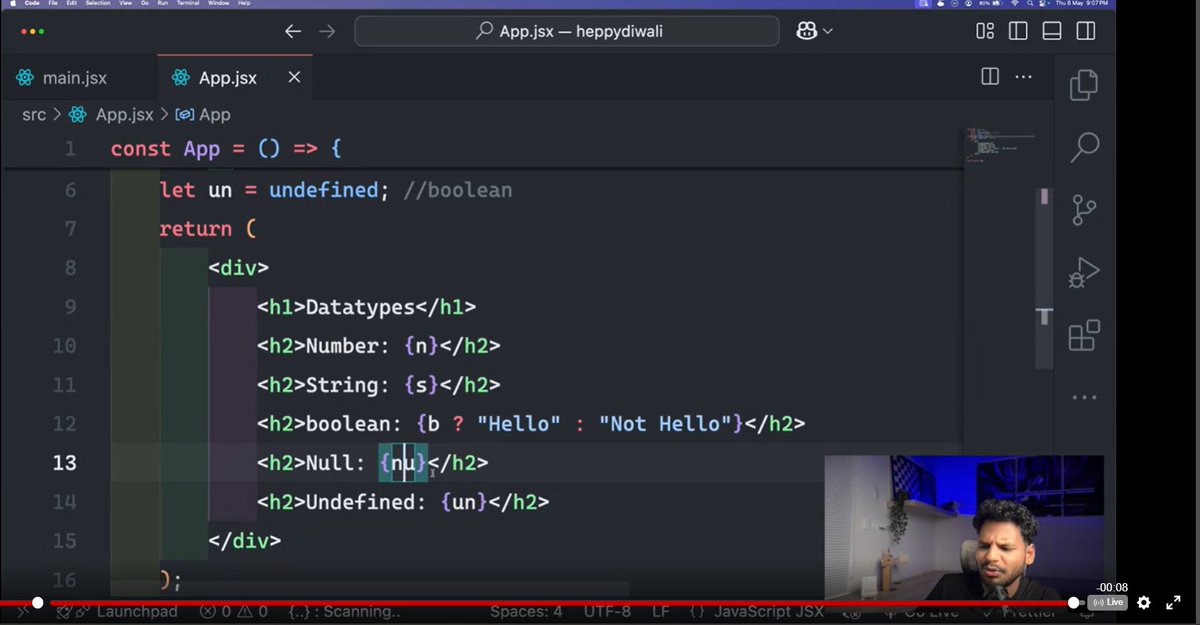Click the errors count icon in status bar
This screenshot has height=625, width=1200.
tap(207, 611)
